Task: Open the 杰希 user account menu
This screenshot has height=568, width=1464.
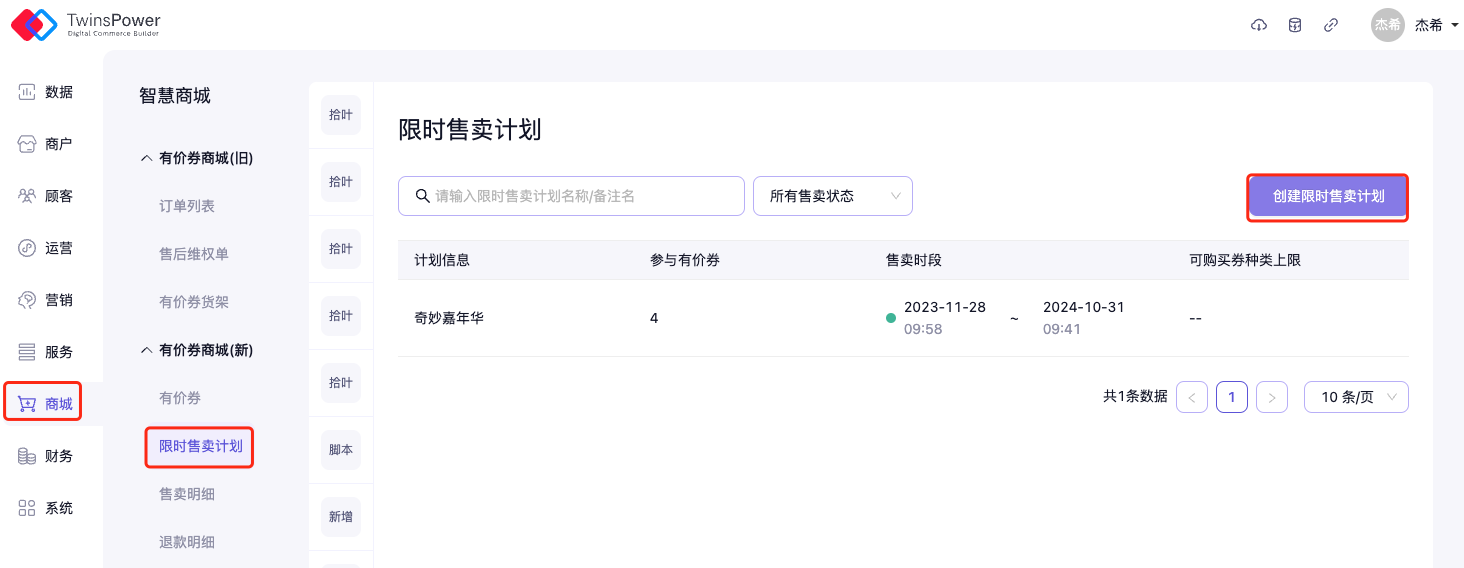Action: point(1416,25)
